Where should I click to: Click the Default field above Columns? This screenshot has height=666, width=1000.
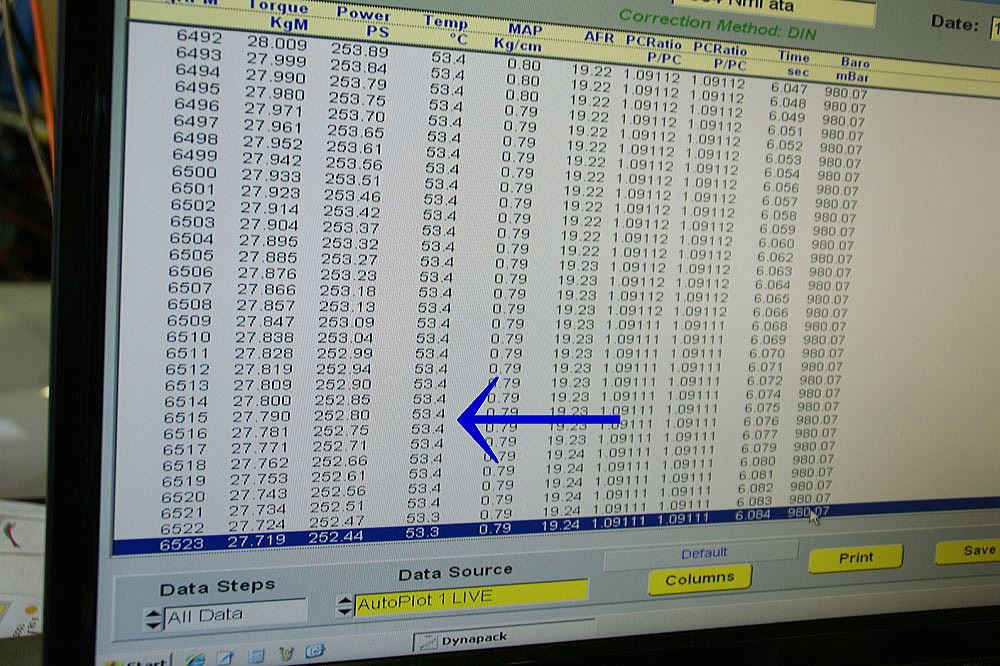pyautogui.click(x=702, y=554)
